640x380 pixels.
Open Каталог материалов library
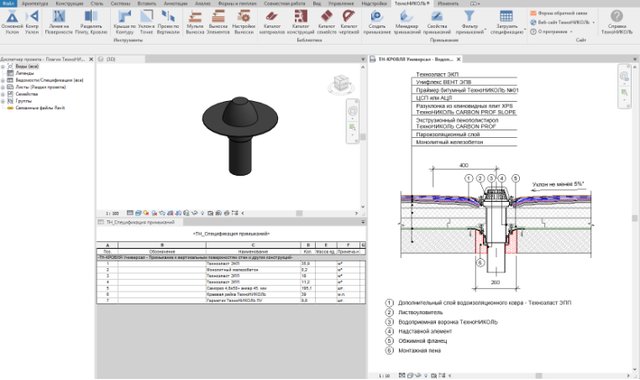coord(272,22)
